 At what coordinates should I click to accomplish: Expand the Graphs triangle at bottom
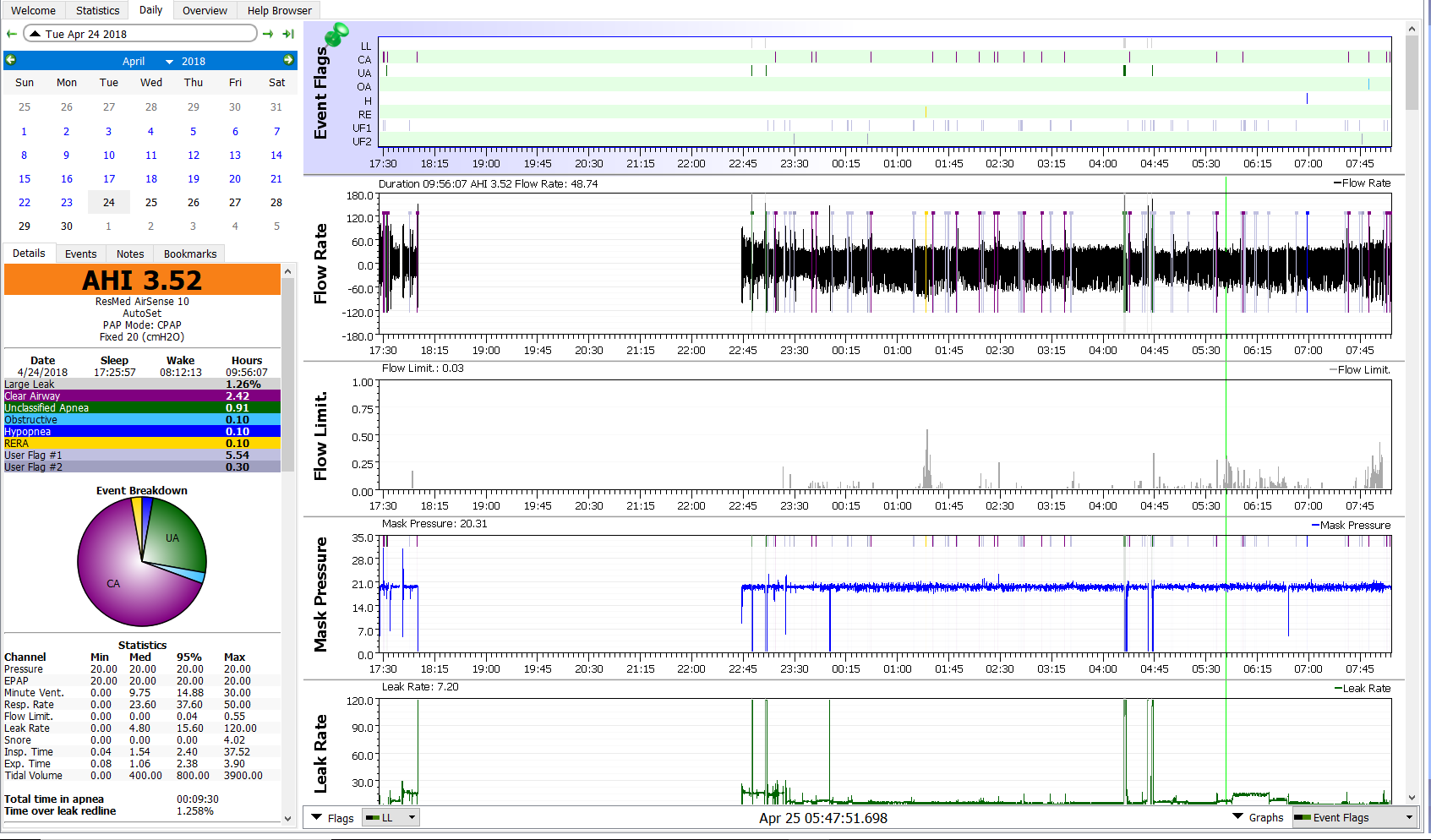[x=1237, y=816]
